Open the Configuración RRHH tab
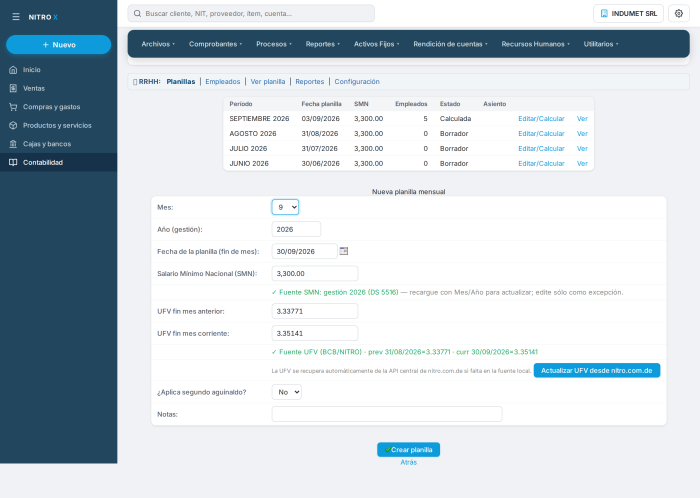Viewport: 700px width, 498px height. coord(357,82)
